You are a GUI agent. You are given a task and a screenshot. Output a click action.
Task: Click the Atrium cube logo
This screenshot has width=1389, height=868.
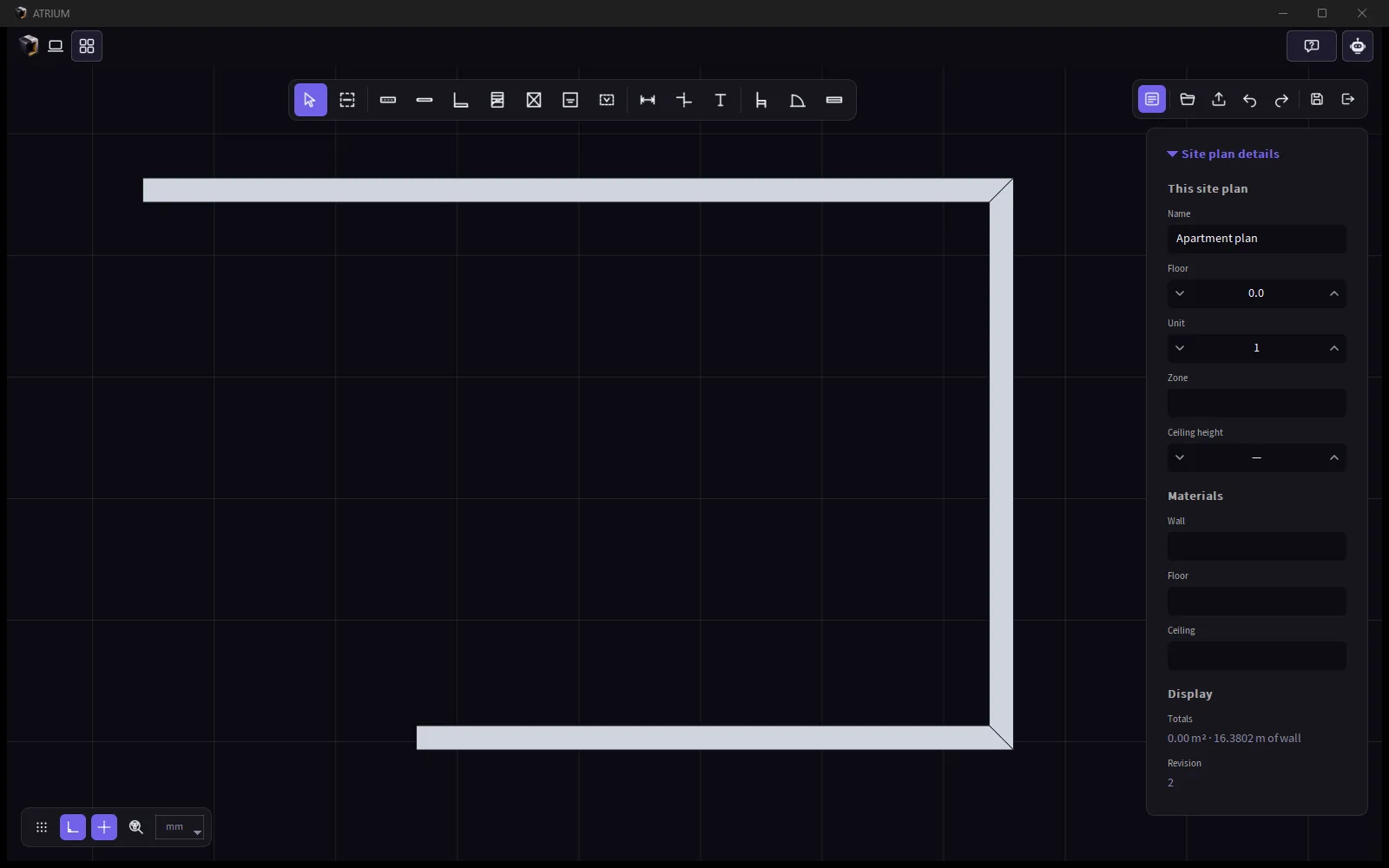(x=29, y=45)
